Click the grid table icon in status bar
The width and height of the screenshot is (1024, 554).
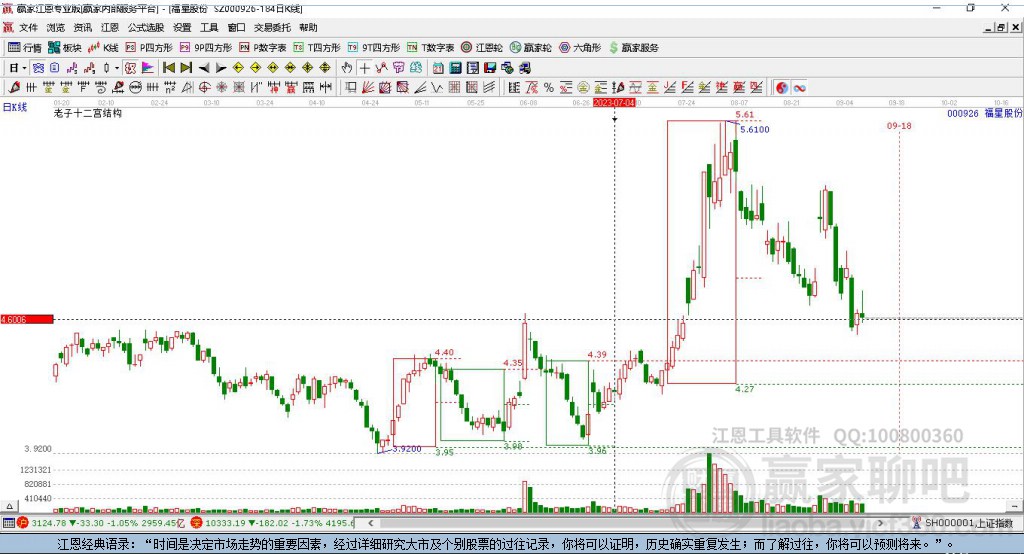point(8,523)
